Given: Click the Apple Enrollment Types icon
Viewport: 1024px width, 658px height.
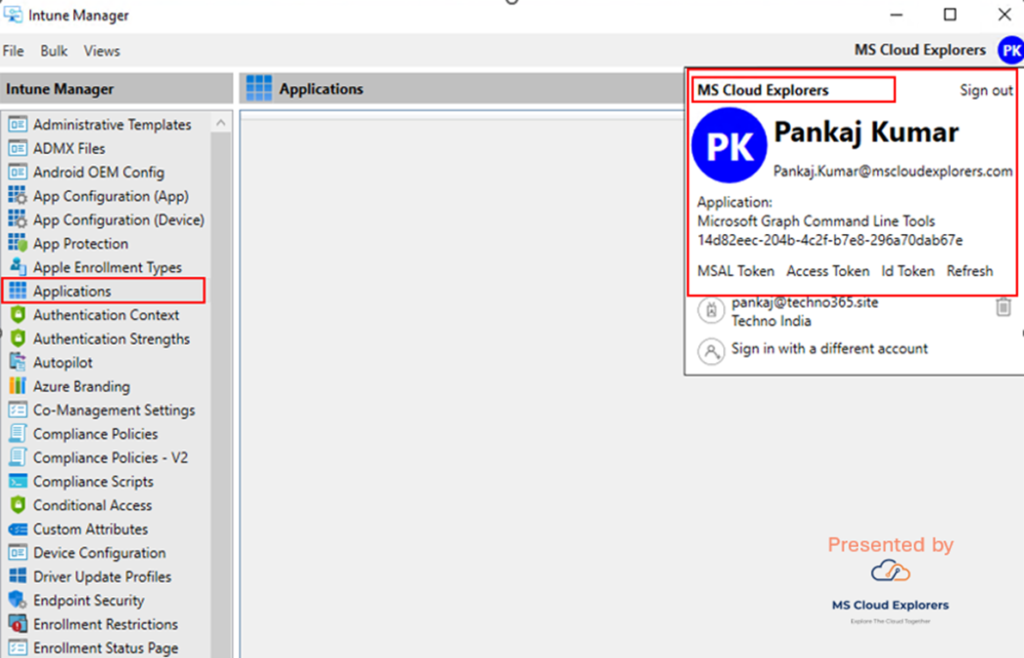Looking at the screenshot, I should (x=18, y=267).
